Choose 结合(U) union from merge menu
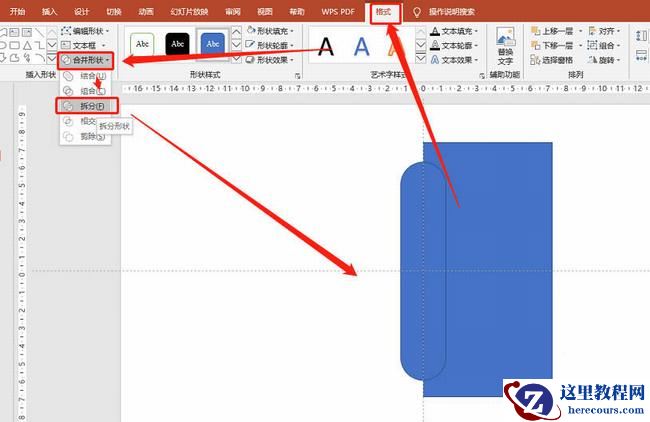This screenshot has width=650, height=422. [85, 76]
